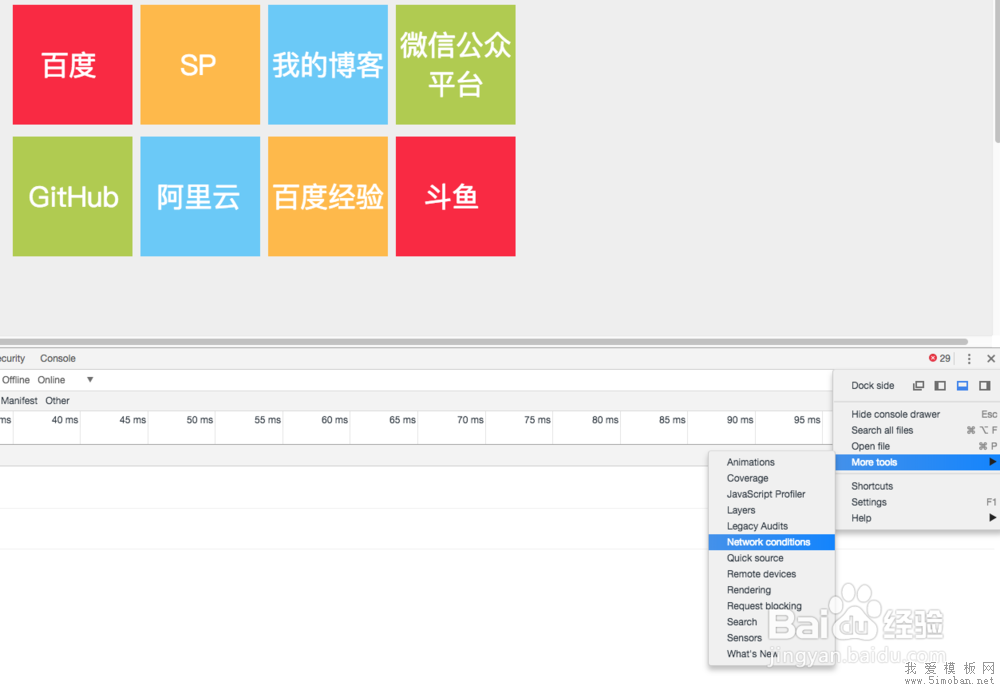Open the 阿里云 tile
Image resolution: width=1000 pixels, height=690 pixels.
click(200, 196)
